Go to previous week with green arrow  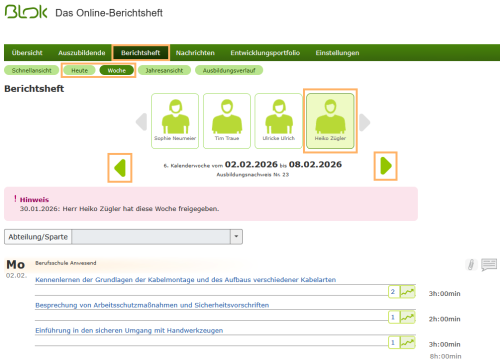[x=120, y=168]
